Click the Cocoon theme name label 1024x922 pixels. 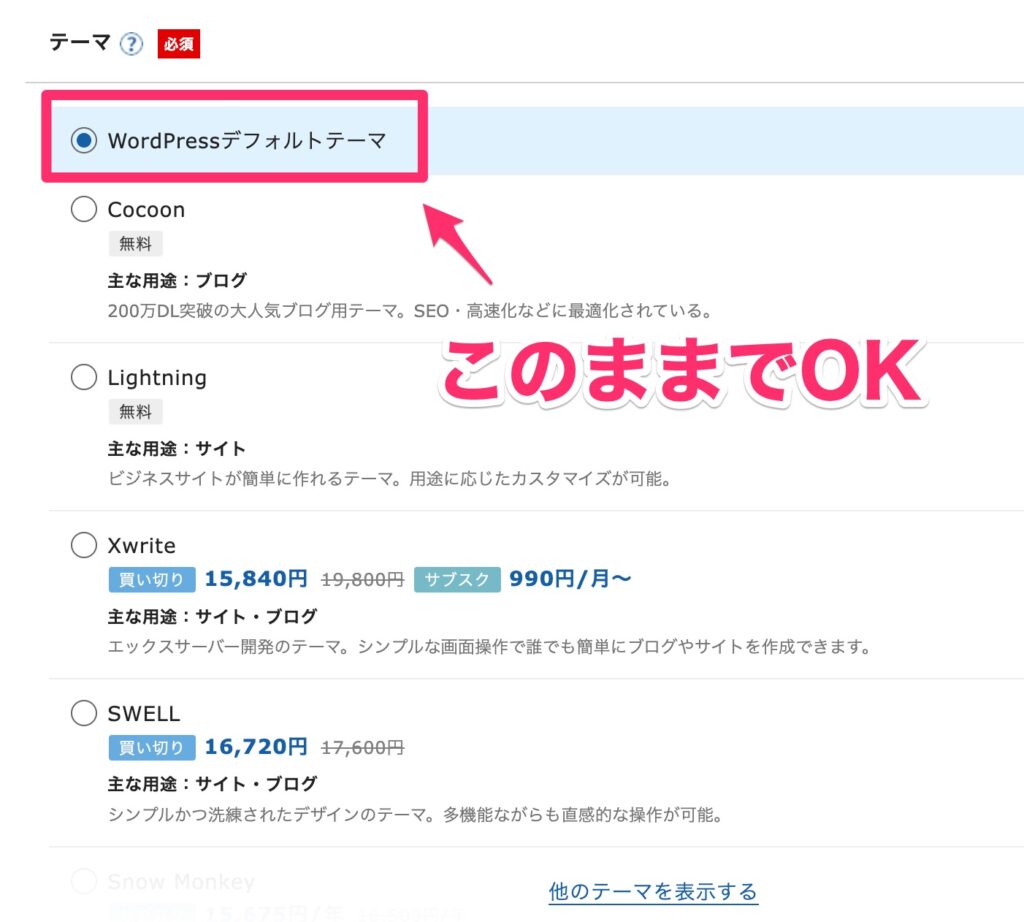click(x=146, y=210)
